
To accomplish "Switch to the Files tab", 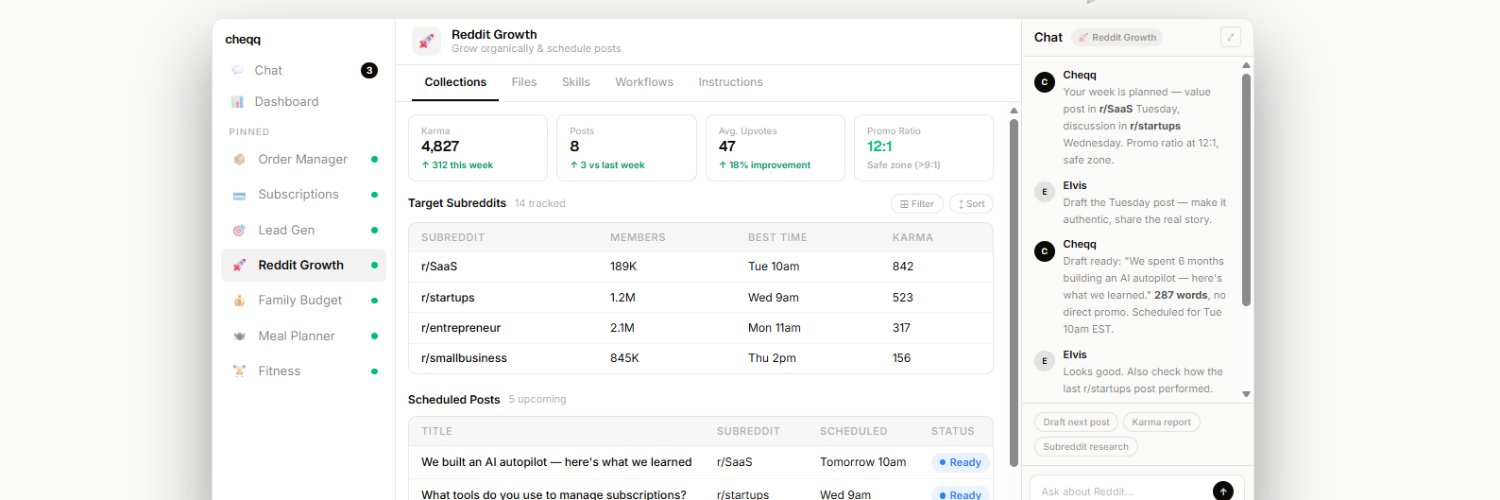I will [x=524, y=82].
